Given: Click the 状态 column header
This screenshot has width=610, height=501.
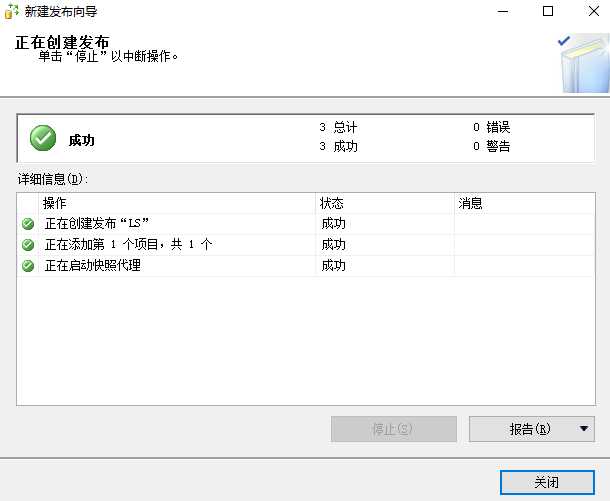Looking at the screenshot, I should coord(385,203).
